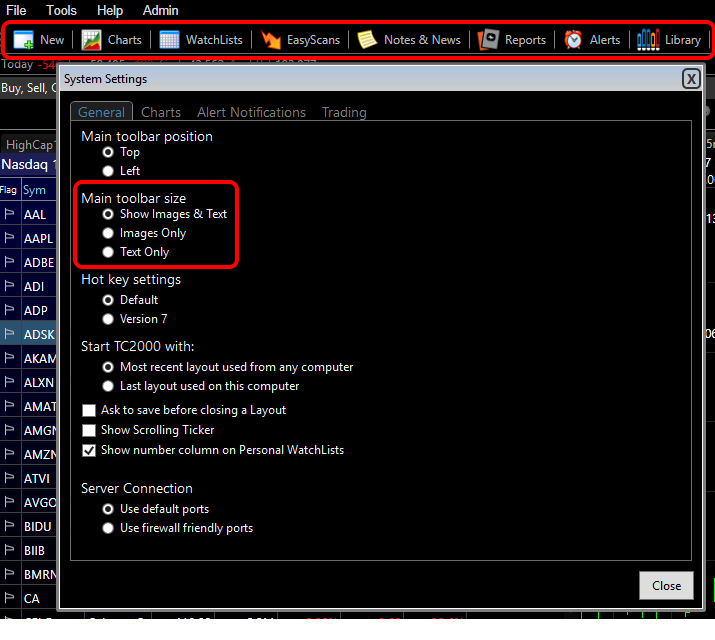715x640 pixels.
Task: Switch to Alert Notifications tab
Action: [251, 112]
